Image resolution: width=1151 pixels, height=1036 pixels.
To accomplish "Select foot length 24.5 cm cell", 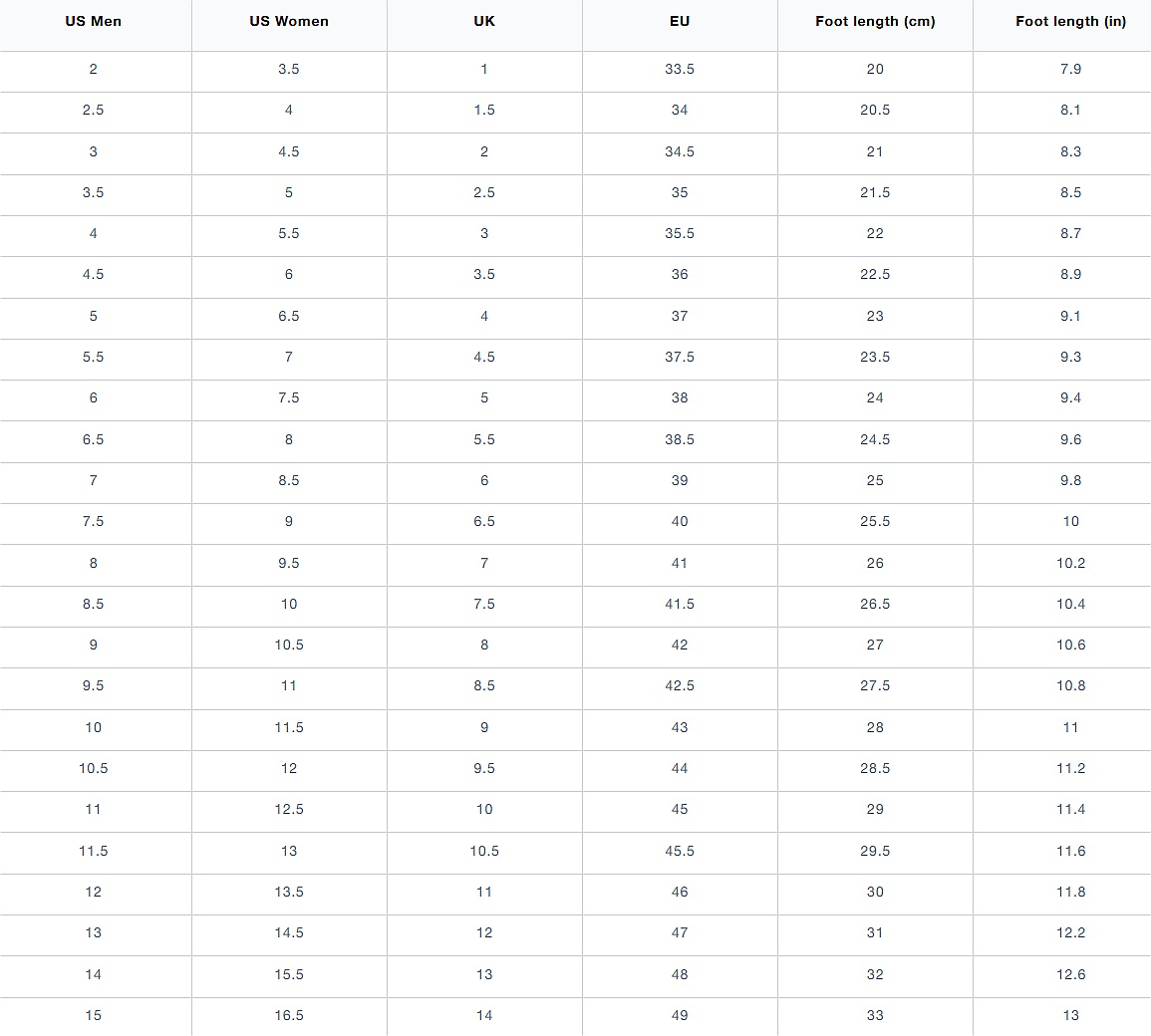I will (875, 439).
